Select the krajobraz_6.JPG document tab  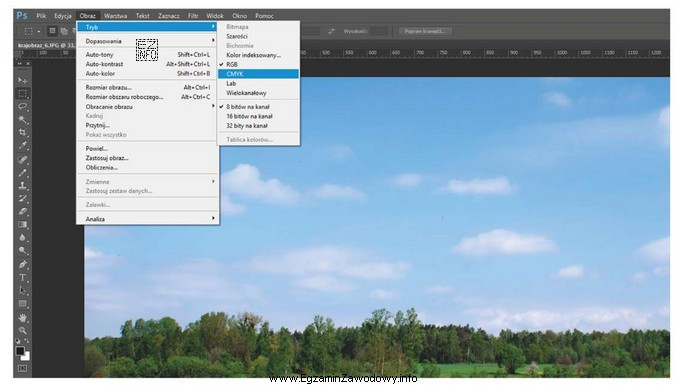click(46, 45)
